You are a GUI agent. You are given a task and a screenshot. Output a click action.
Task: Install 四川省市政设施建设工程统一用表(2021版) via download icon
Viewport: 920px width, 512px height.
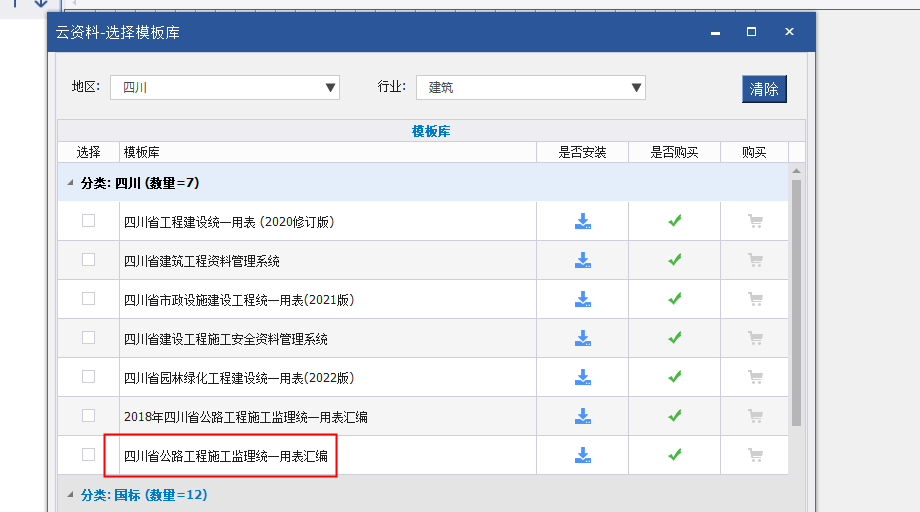click(x=583, y=299)
